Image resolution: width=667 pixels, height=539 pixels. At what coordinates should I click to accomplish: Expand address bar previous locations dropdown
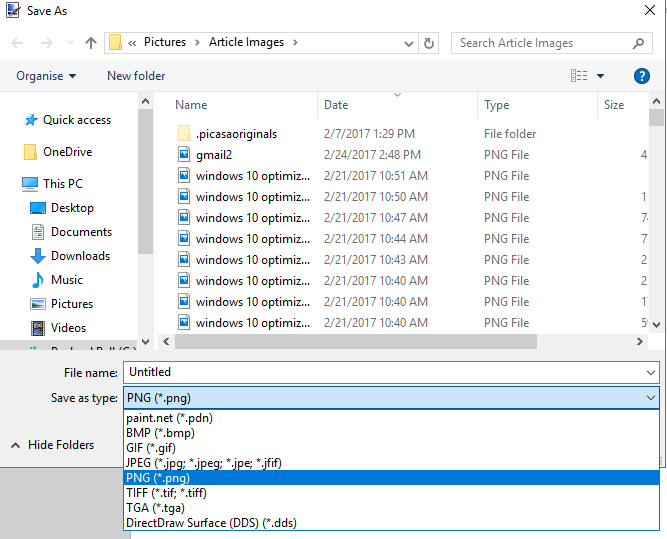click(x=409, y=43)
